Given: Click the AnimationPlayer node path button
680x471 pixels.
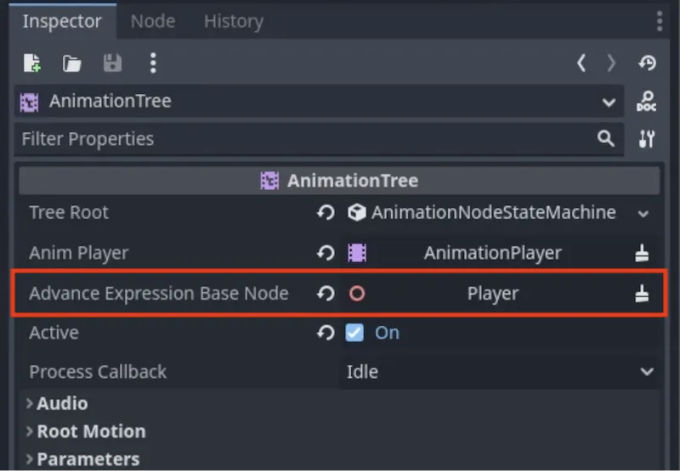Looking at the screenshot, I should [486, 253].
